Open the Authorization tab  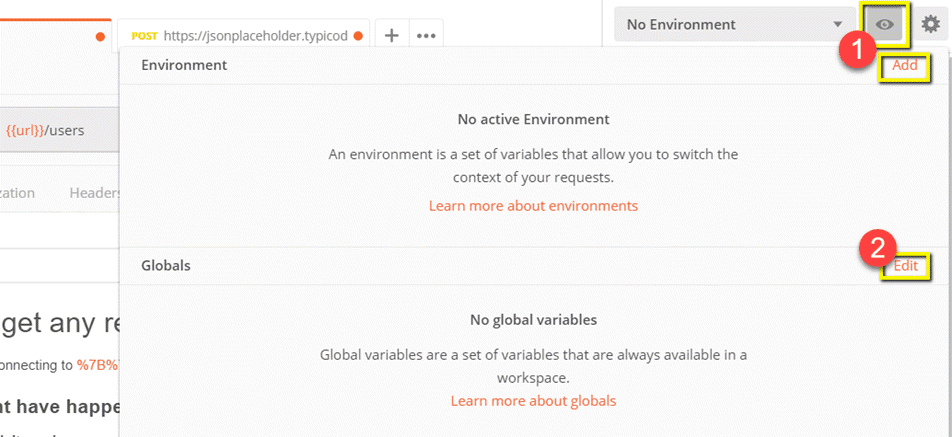[x=18, y=193]
